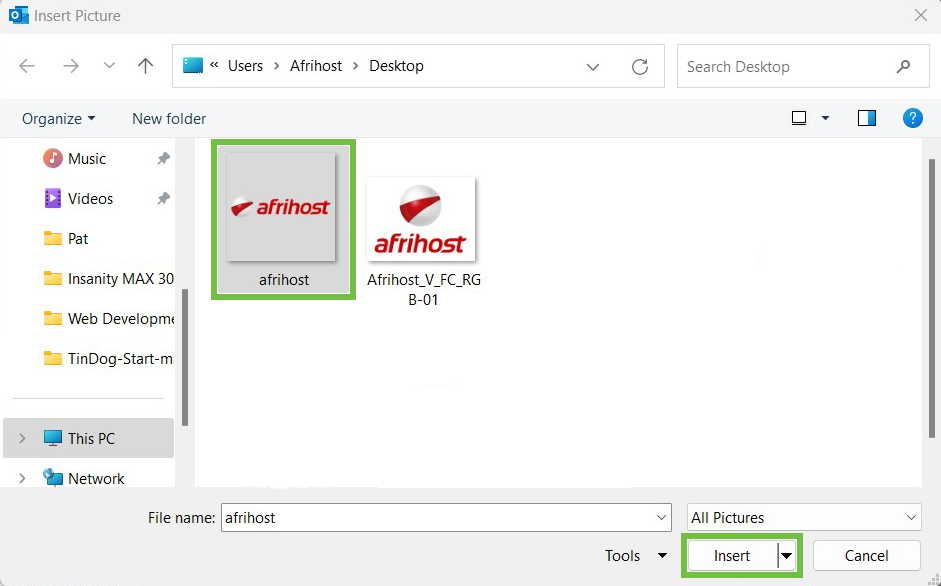The height and width of the screenshot is (586, 941).
Task: Click the Back navigation arrow
Action: (27, 66)
